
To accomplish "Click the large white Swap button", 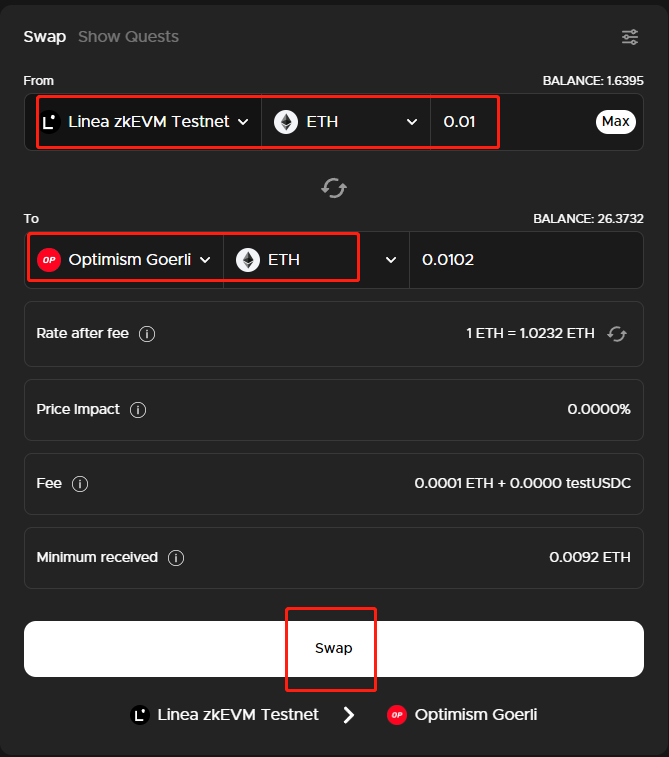I will [333, 649].
